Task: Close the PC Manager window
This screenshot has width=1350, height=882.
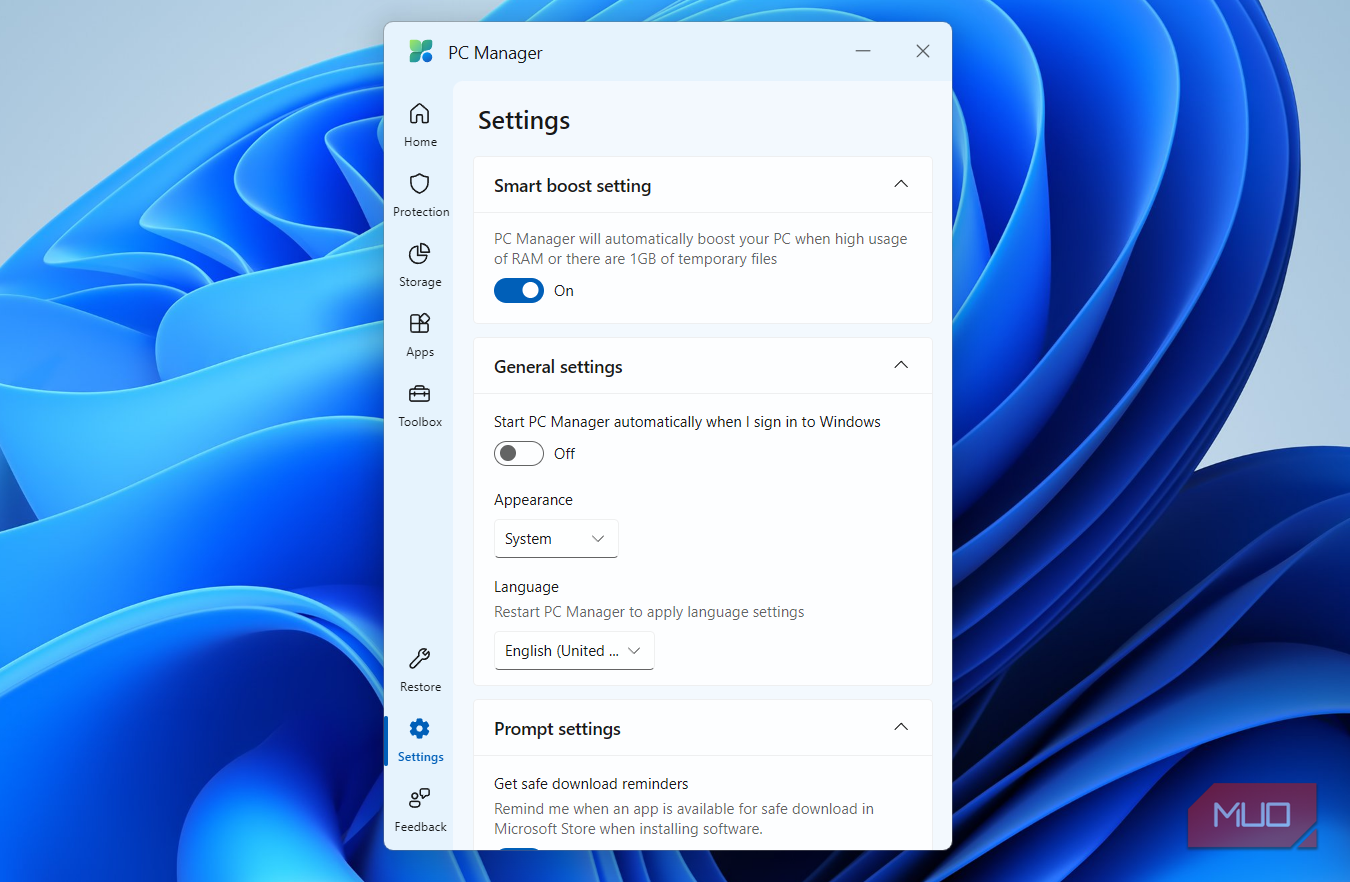Action: 923,52
